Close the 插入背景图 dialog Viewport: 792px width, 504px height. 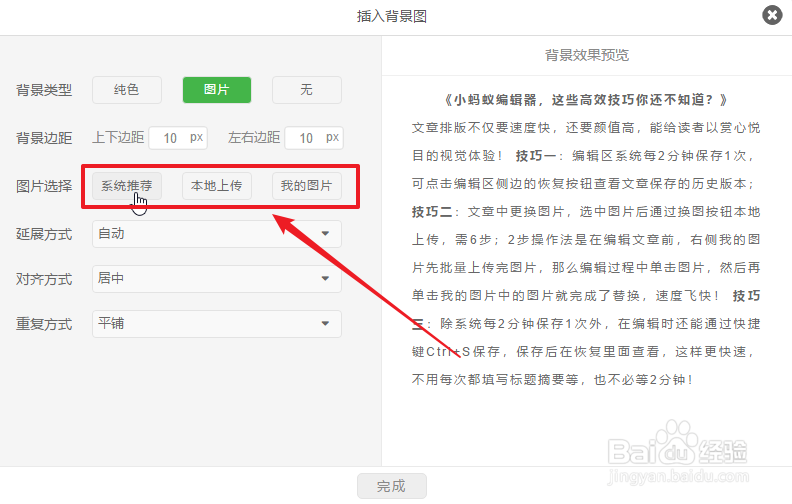(772, 15)
